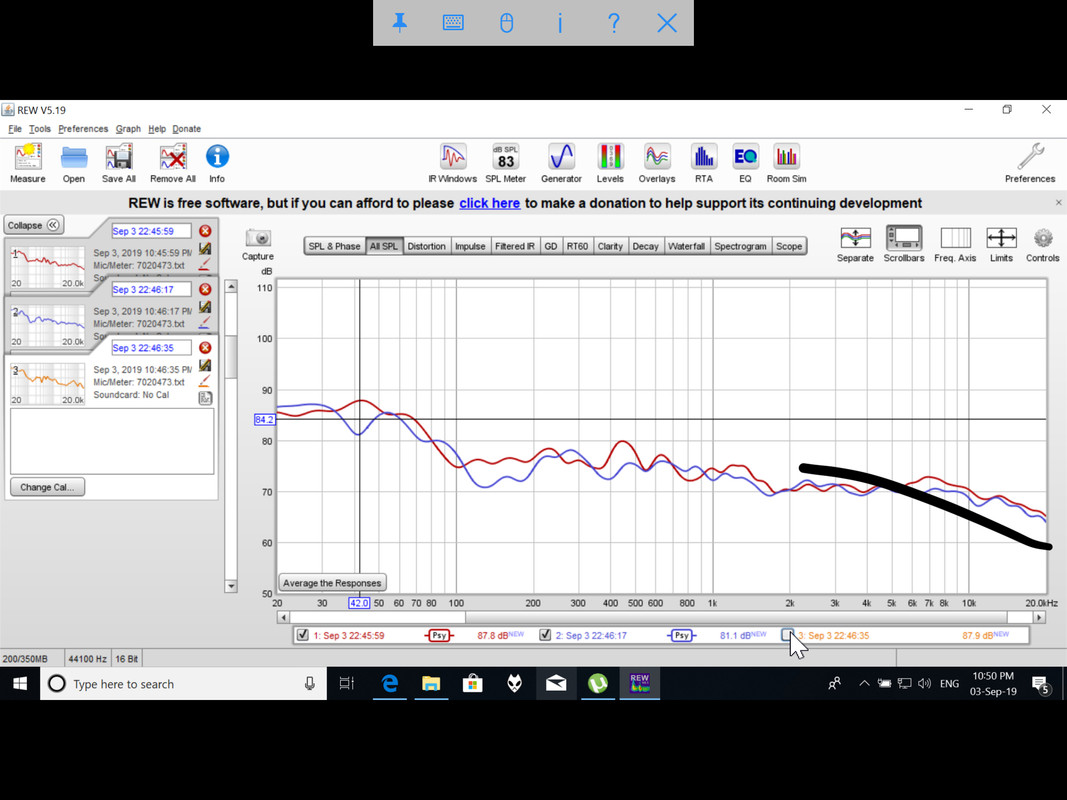Open the RT60 tab
1067x800 pixels.
click(577, 246)
